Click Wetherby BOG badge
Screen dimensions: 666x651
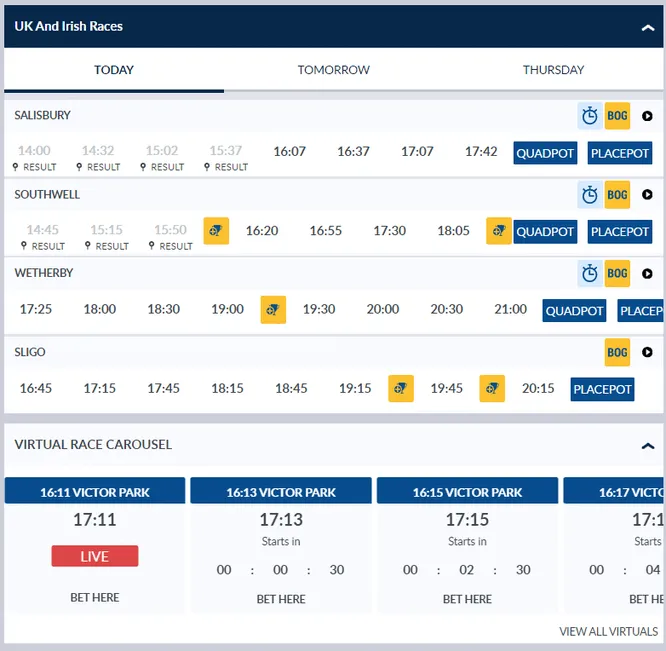617,273
